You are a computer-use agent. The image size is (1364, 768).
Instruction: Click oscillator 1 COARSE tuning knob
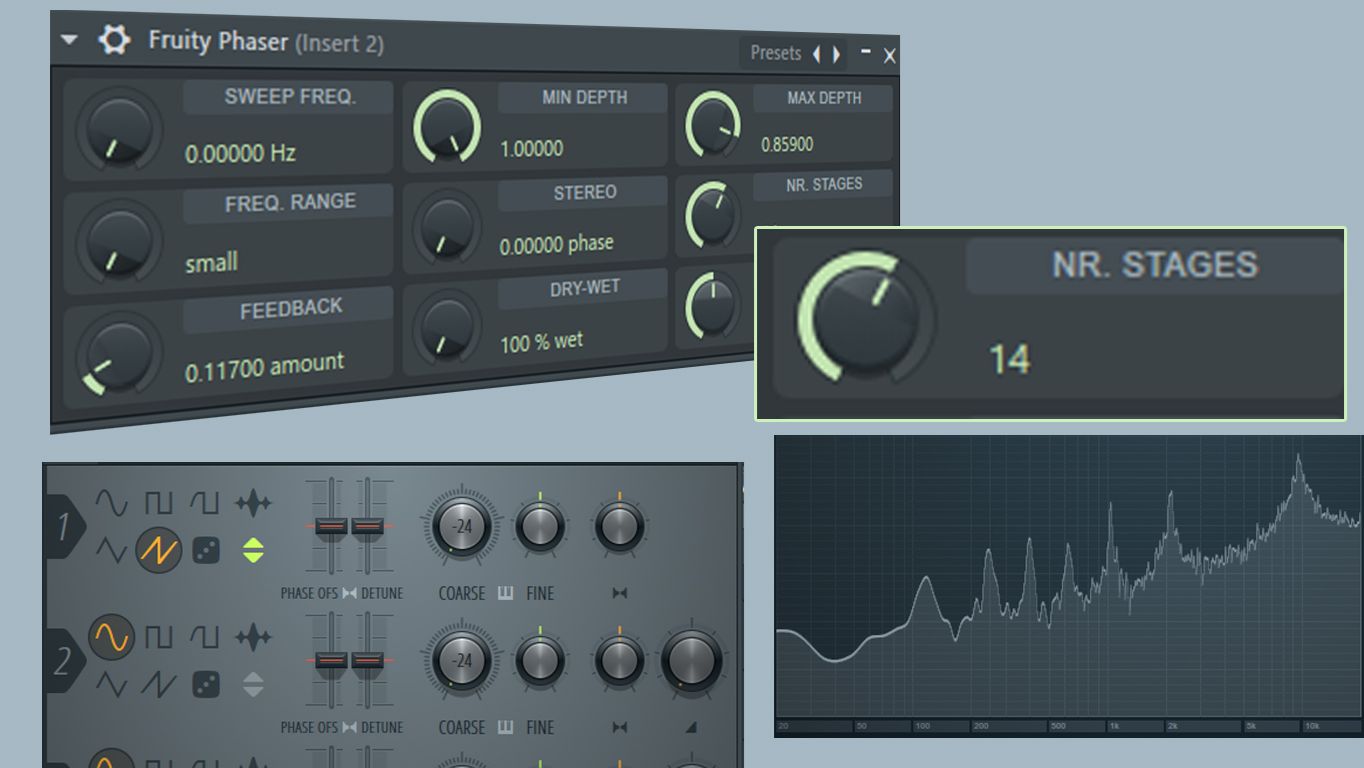pos(462,526)
